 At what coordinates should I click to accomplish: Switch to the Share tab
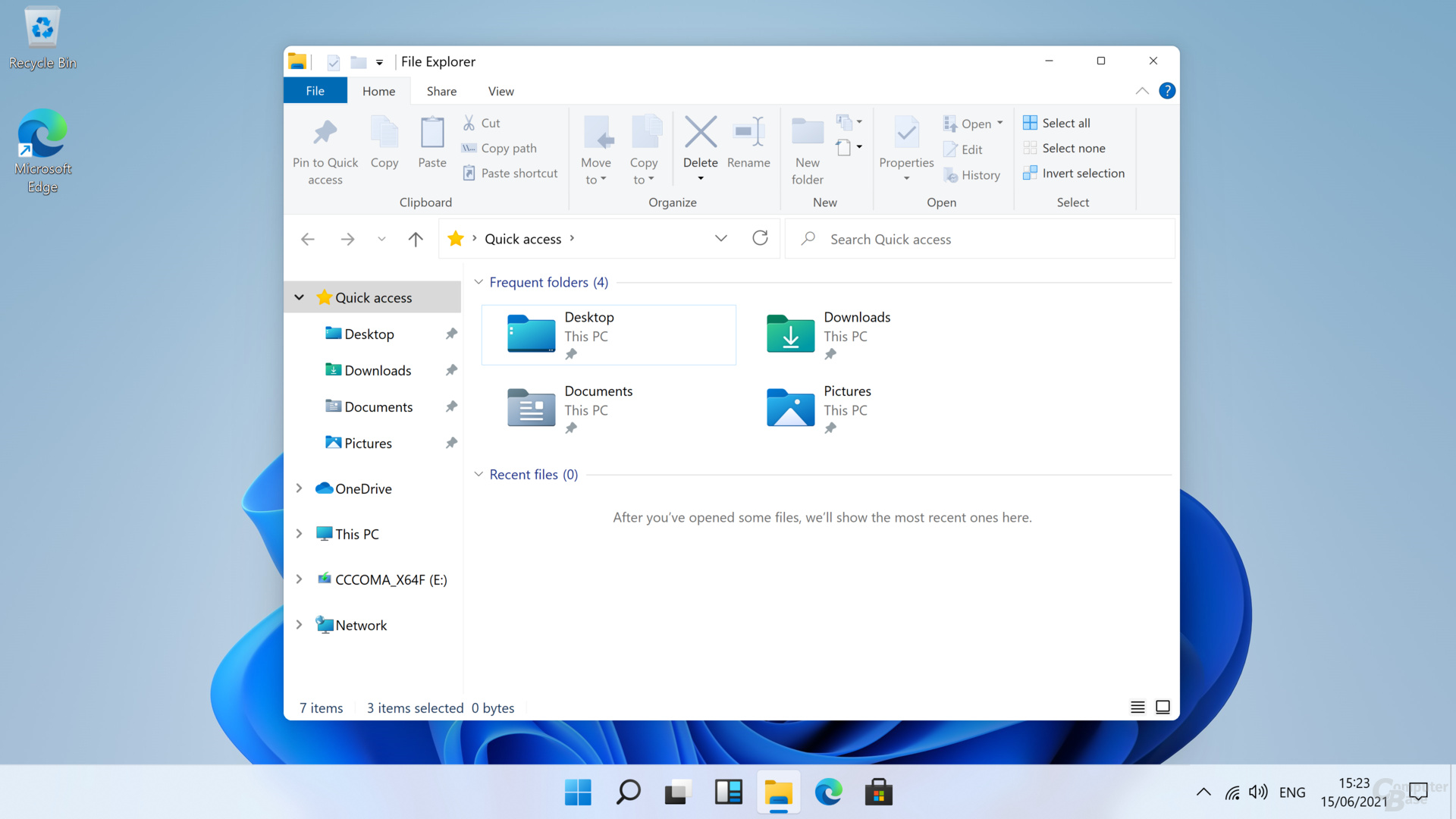[x=441, y=91]
